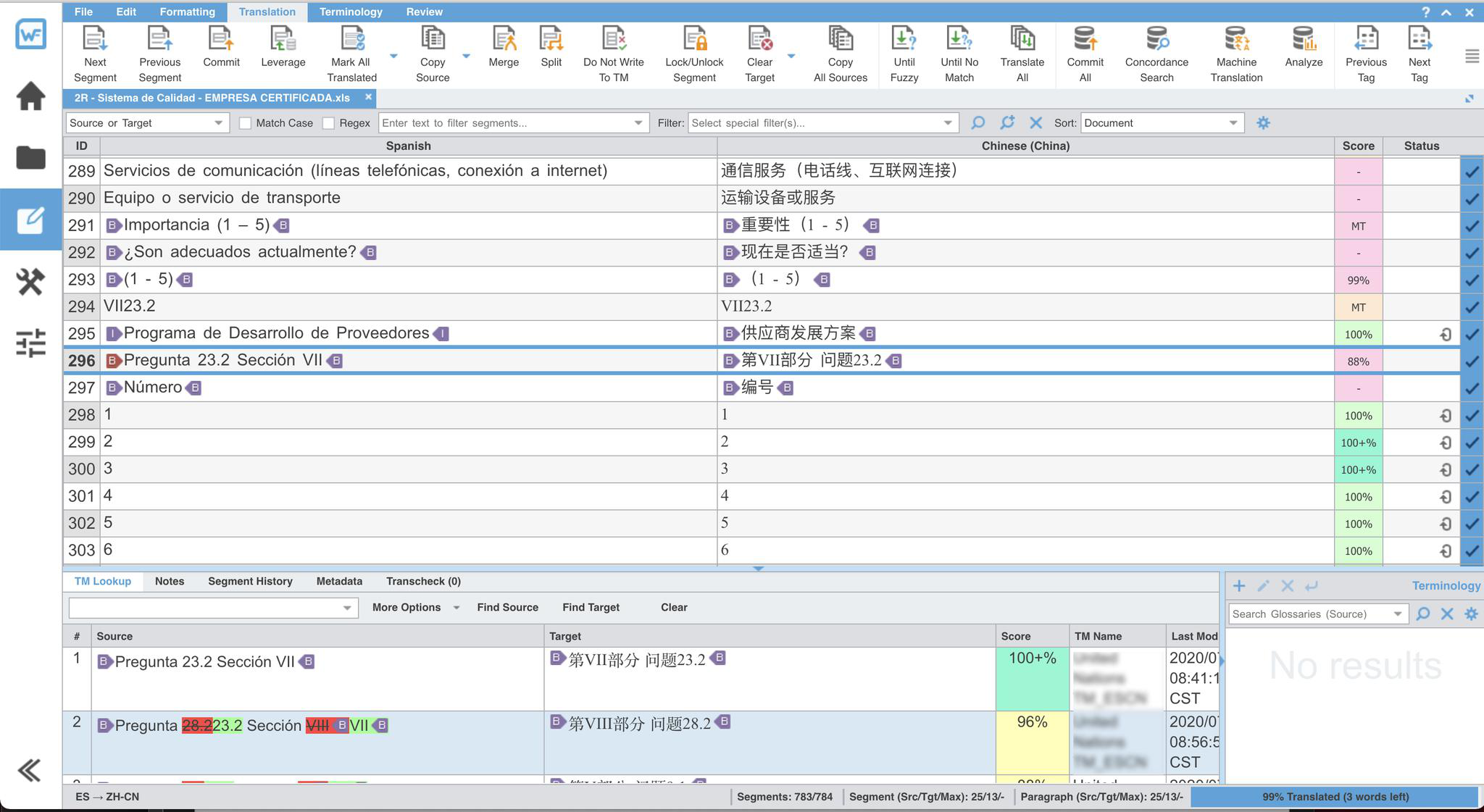The height and width of the screenshot is (812, 1484).
Task: Clear filter with X icon
Action: tap(1036, 123)
